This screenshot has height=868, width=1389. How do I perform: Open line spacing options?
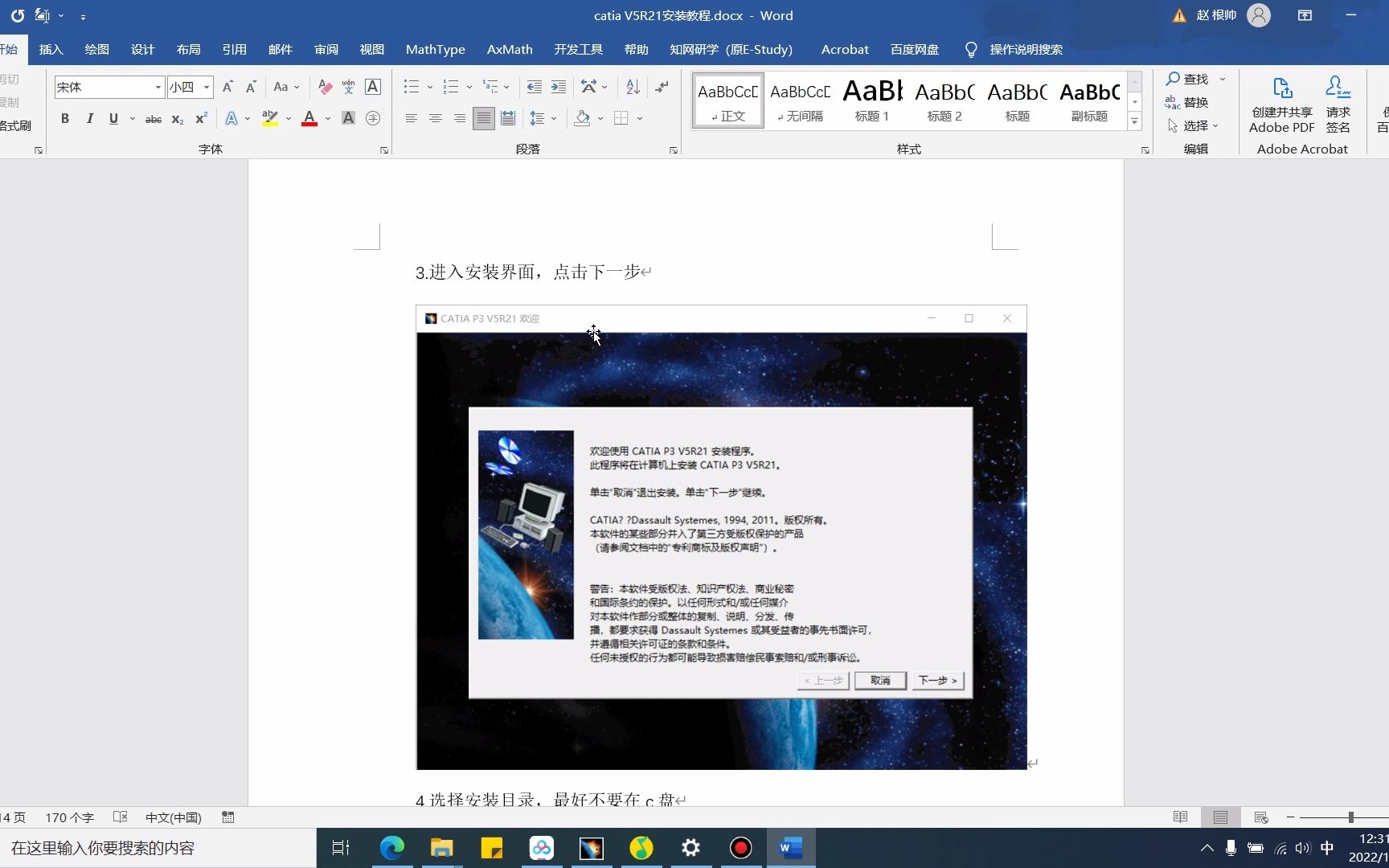pos(537,118)
